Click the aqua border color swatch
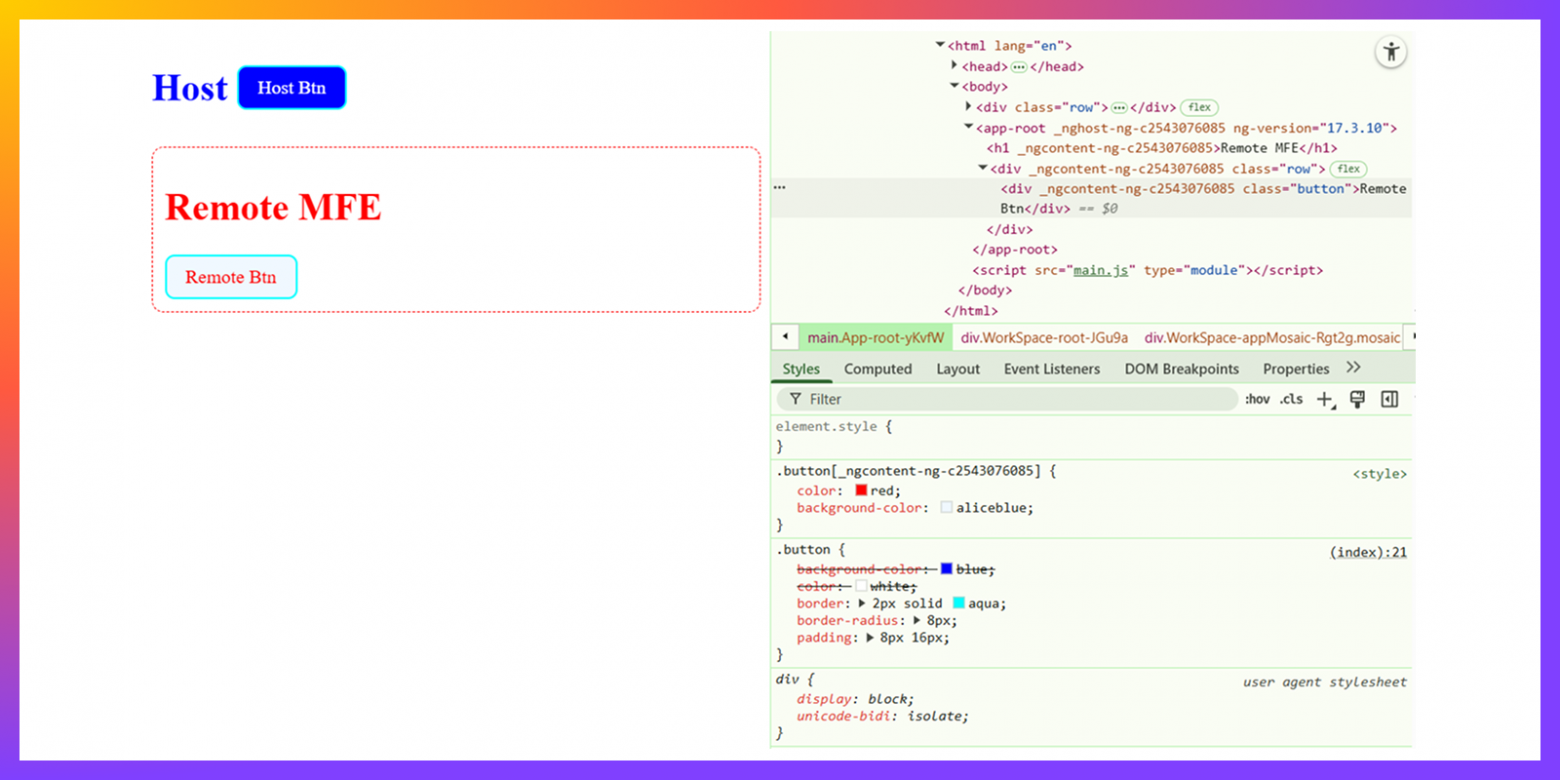 tap(958, 603)
